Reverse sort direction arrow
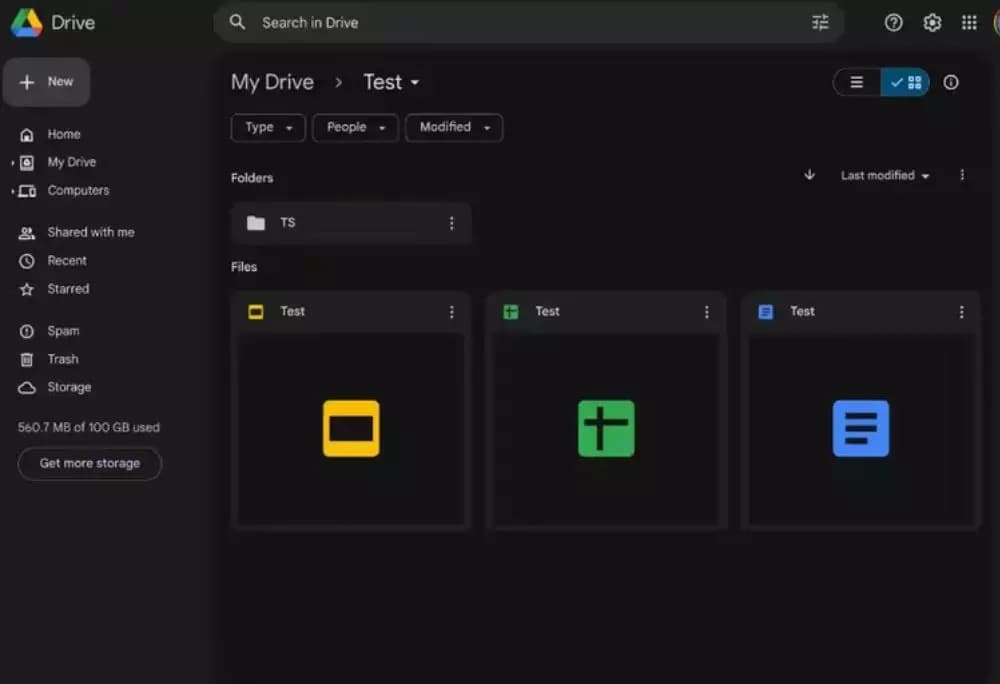The height and width of the screenshot is (684, 1000). (809, 175)
